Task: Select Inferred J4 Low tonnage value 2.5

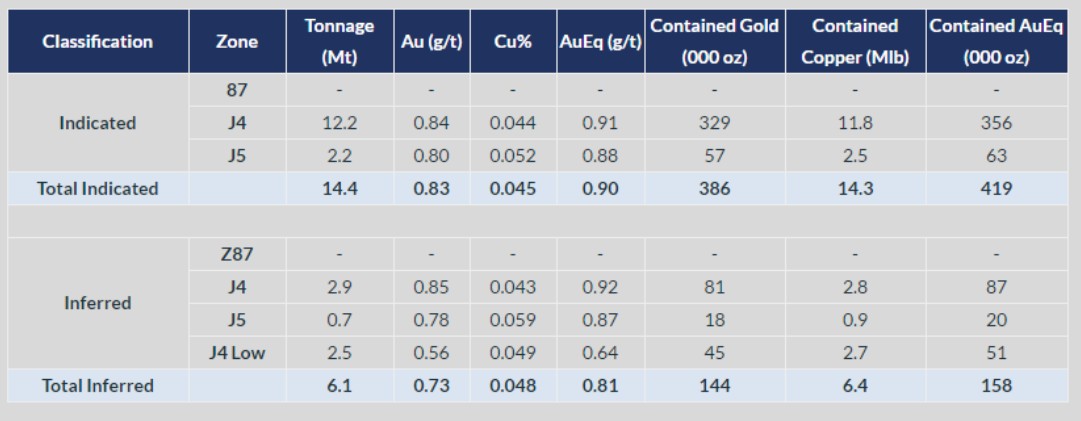Action: (339, 353)
